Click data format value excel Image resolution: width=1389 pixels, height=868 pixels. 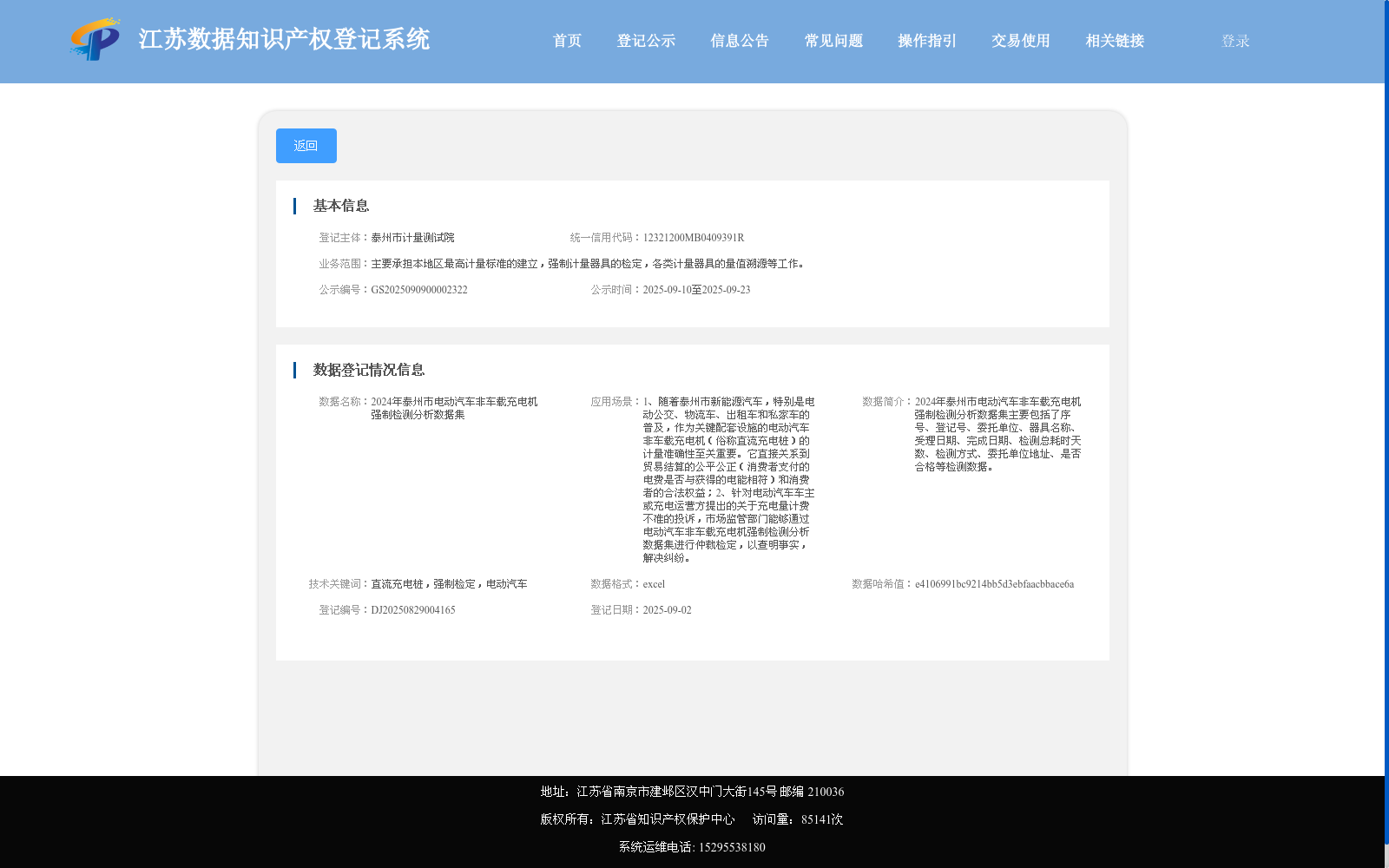654,584
